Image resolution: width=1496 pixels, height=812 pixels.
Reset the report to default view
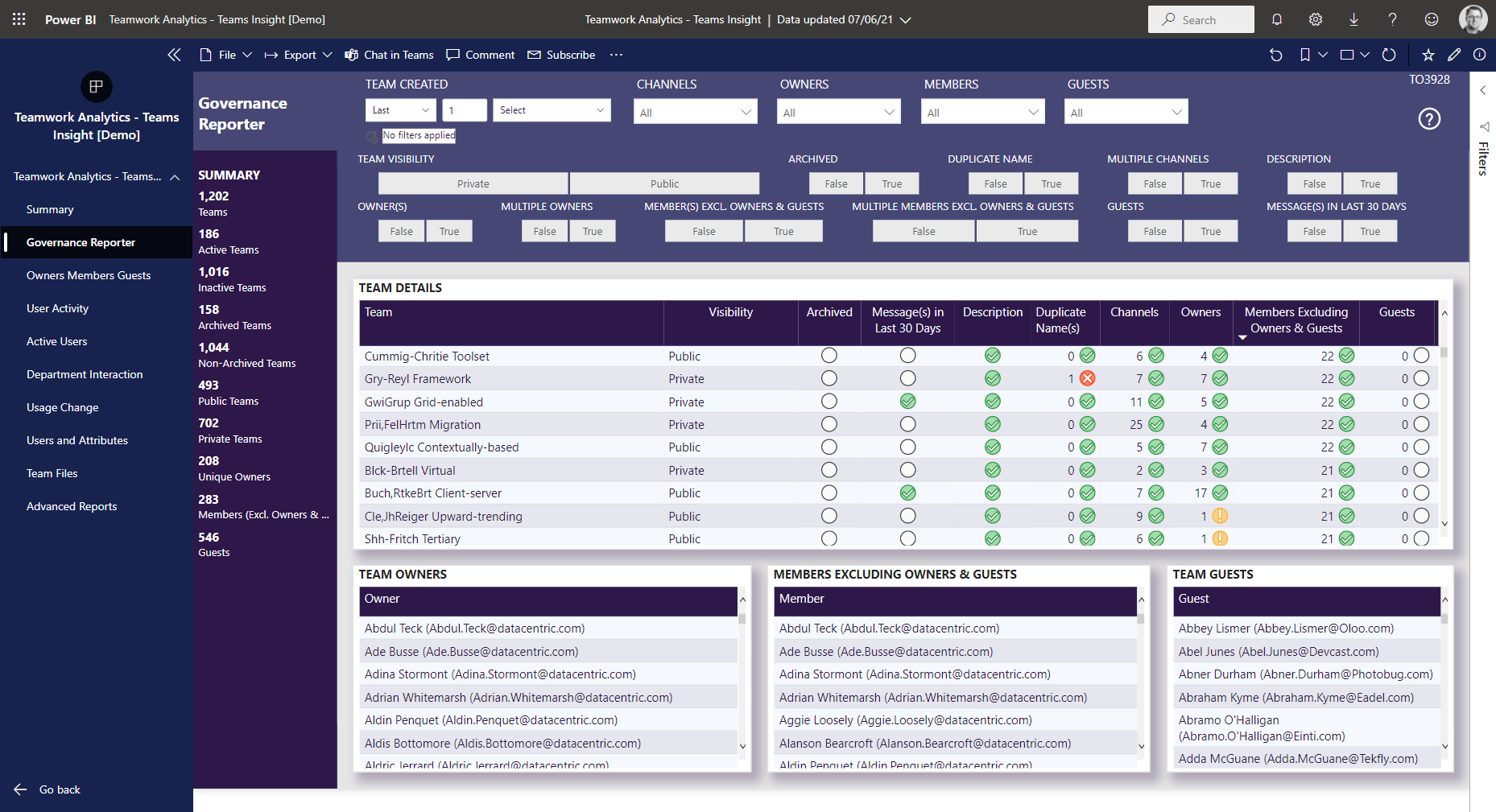point(1275,55)
